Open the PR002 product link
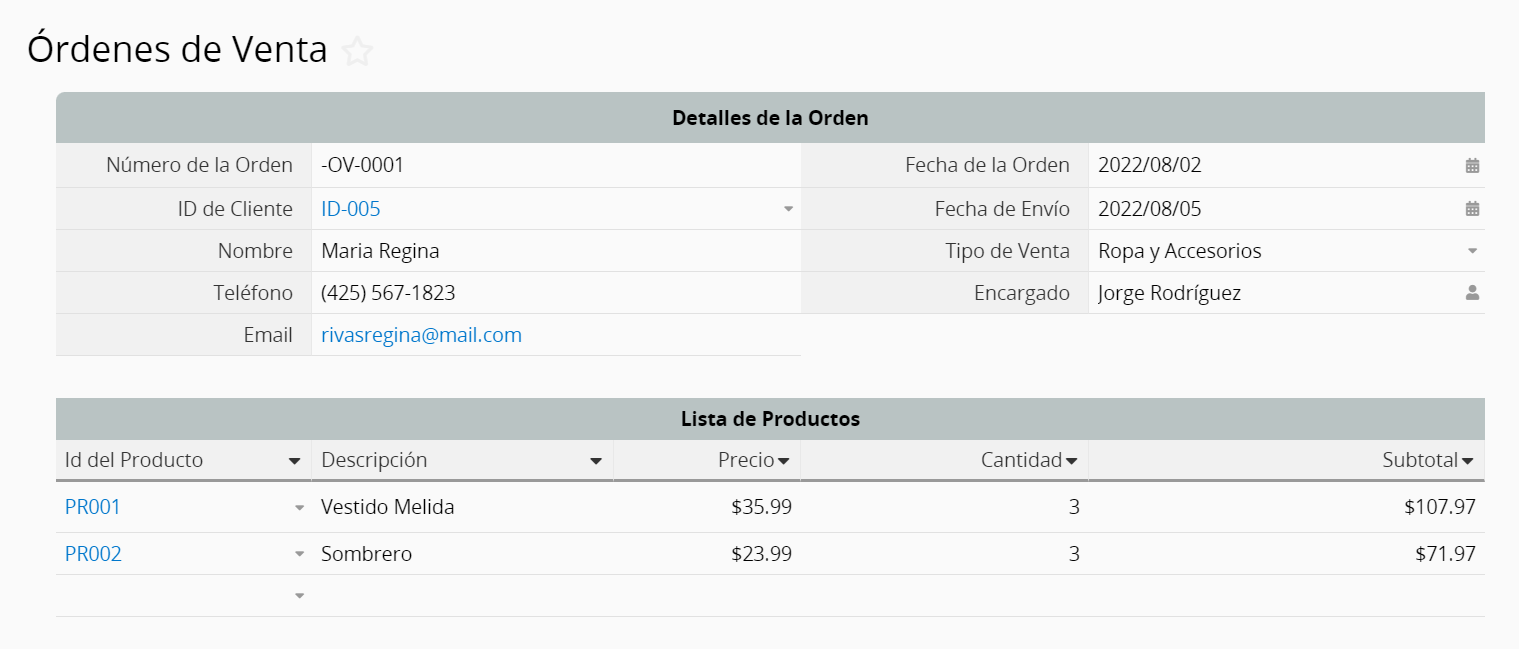 [93, 554]
